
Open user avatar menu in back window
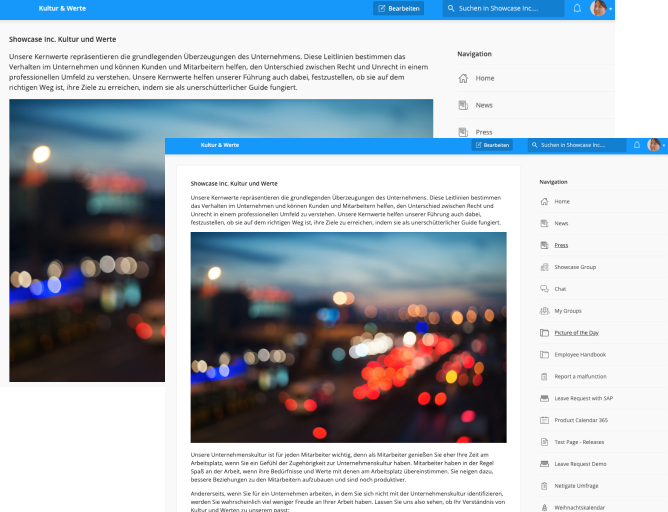599,8
